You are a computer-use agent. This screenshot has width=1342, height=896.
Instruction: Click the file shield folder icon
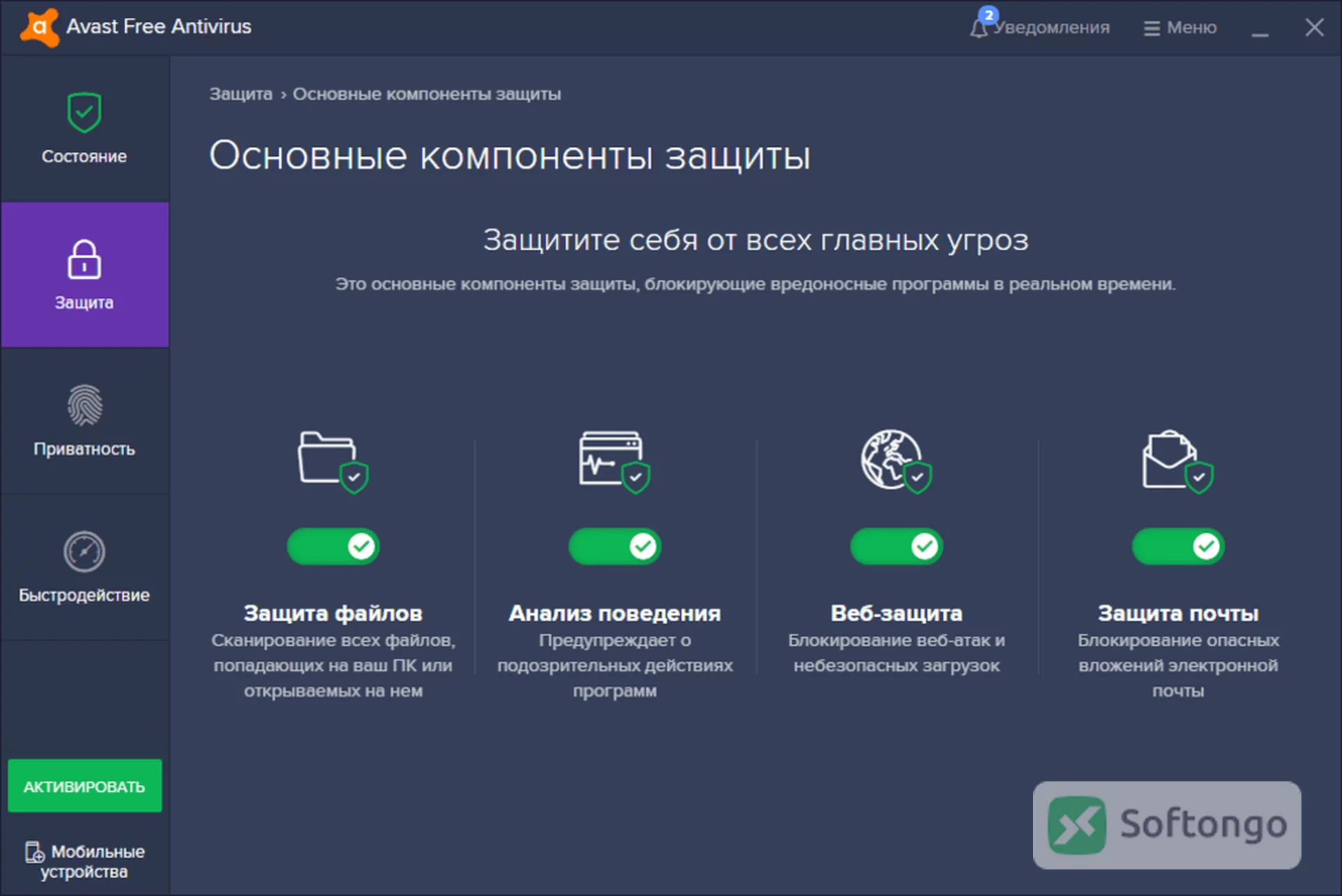[333, 461]
